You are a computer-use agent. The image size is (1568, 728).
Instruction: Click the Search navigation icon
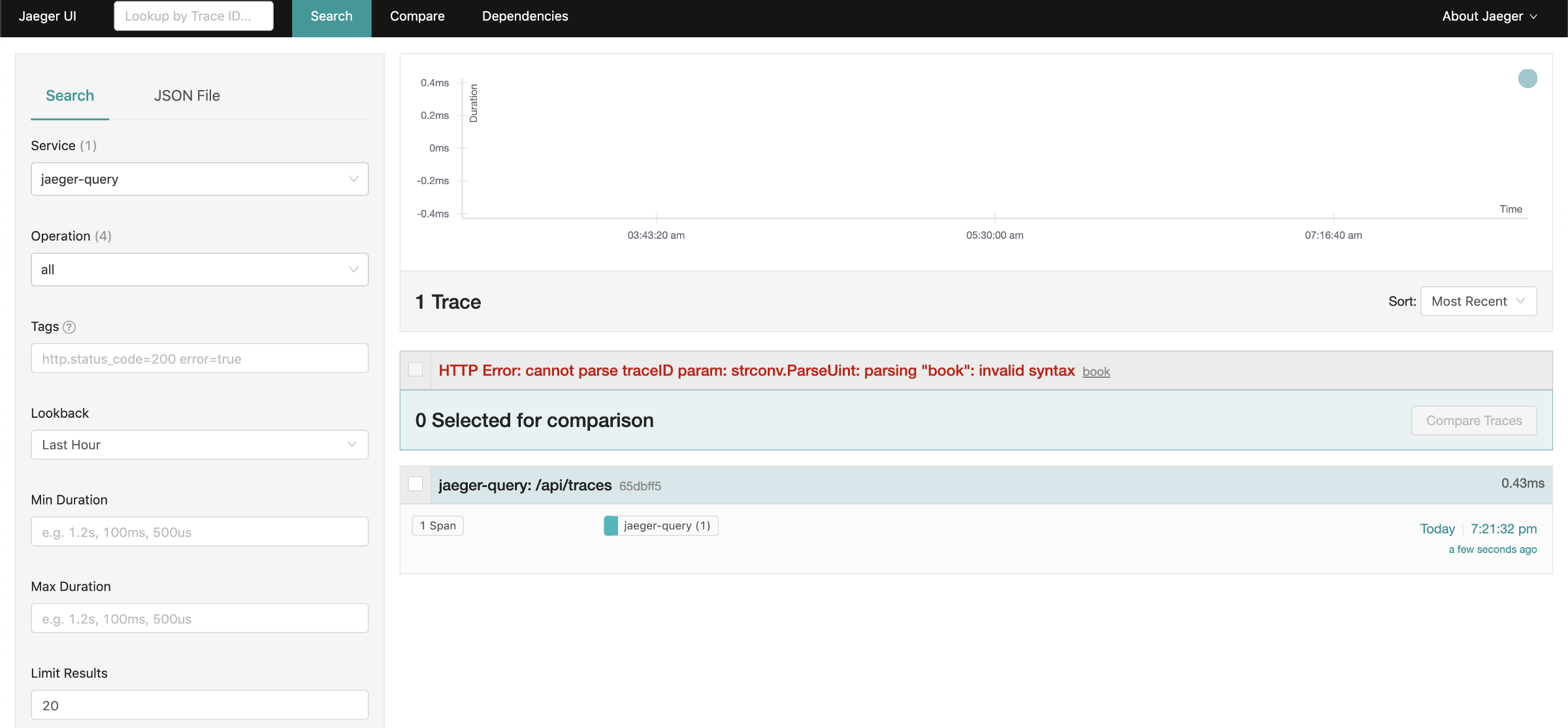click(x=331, y=15)
